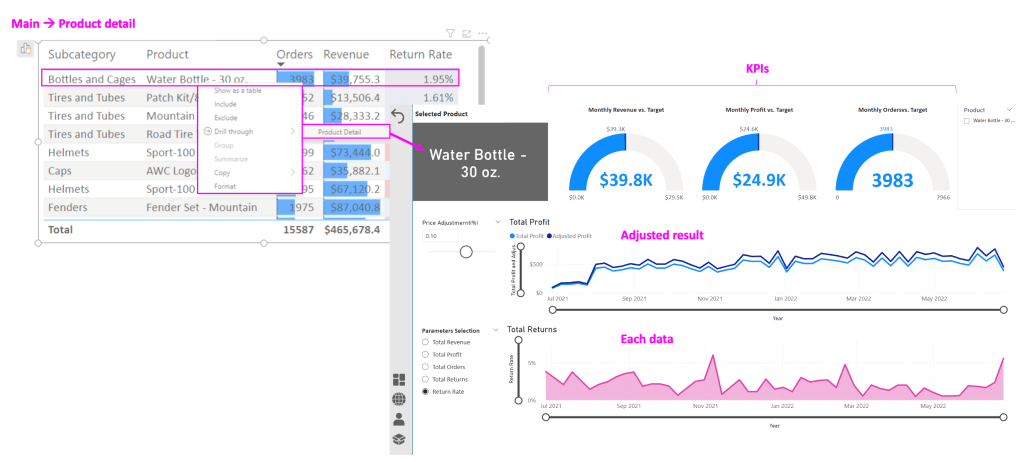The image size is (1022, 462).
Task: Click the filter icon above the table
Action: (x=450, y=33)
